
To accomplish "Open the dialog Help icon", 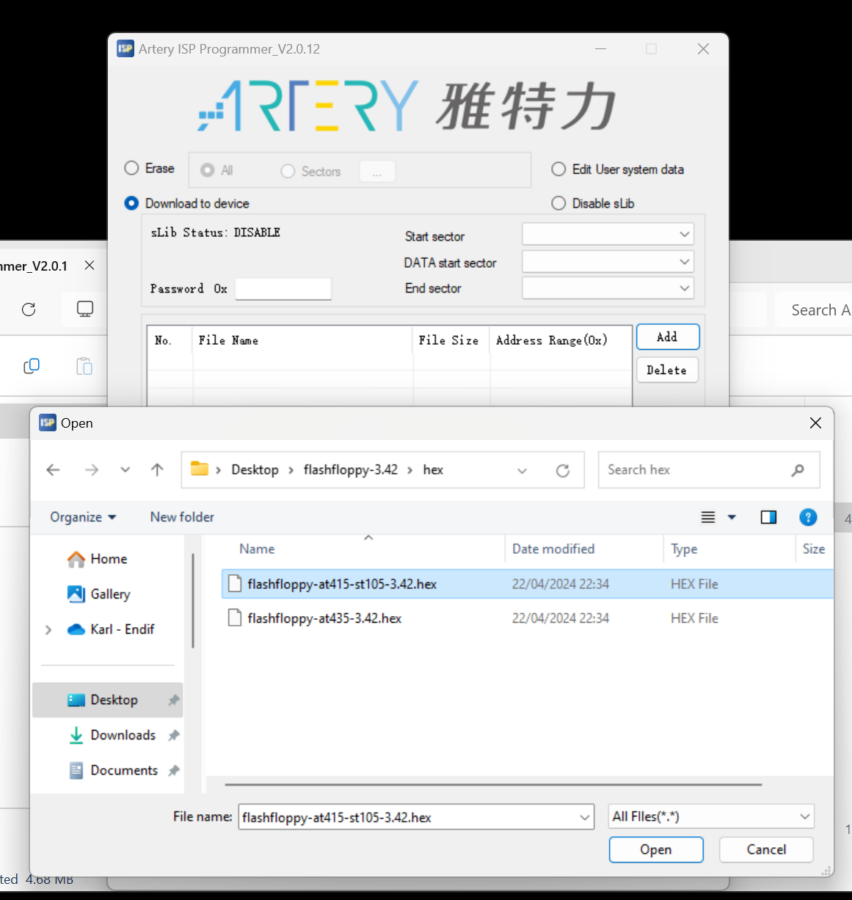I will (808, 517).
